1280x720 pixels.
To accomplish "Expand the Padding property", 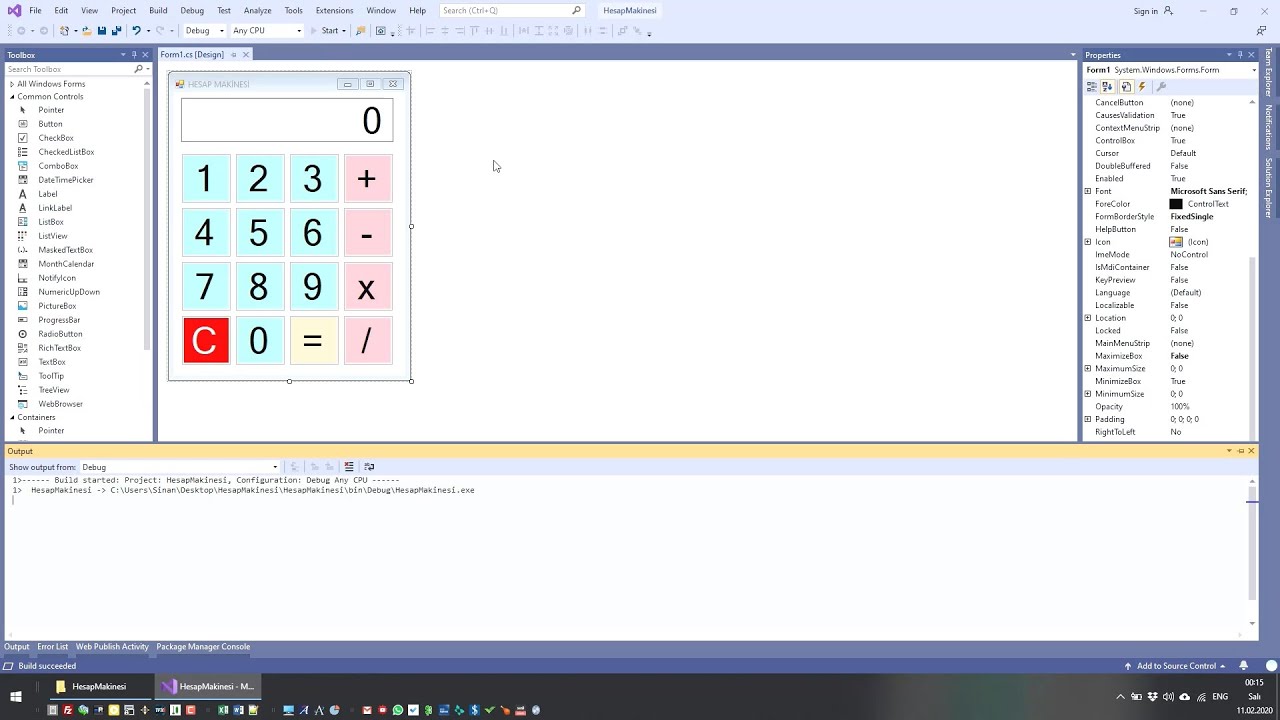I will [1088, 419].
